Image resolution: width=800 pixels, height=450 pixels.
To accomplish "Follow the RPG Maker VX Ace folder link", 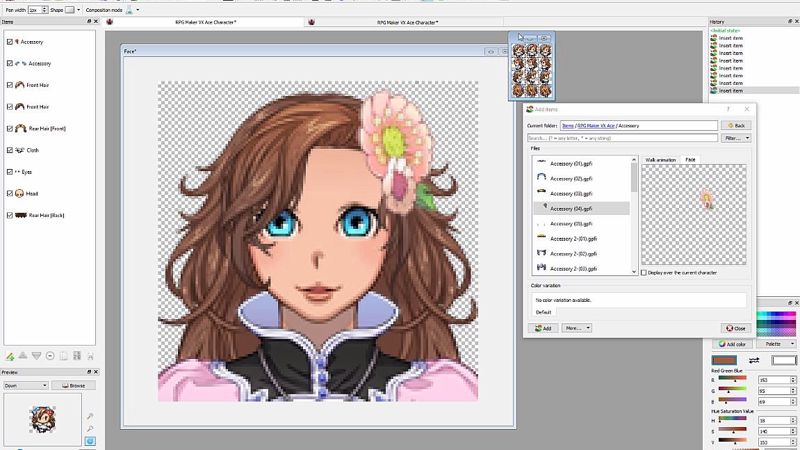I will [x=596, y=126].
